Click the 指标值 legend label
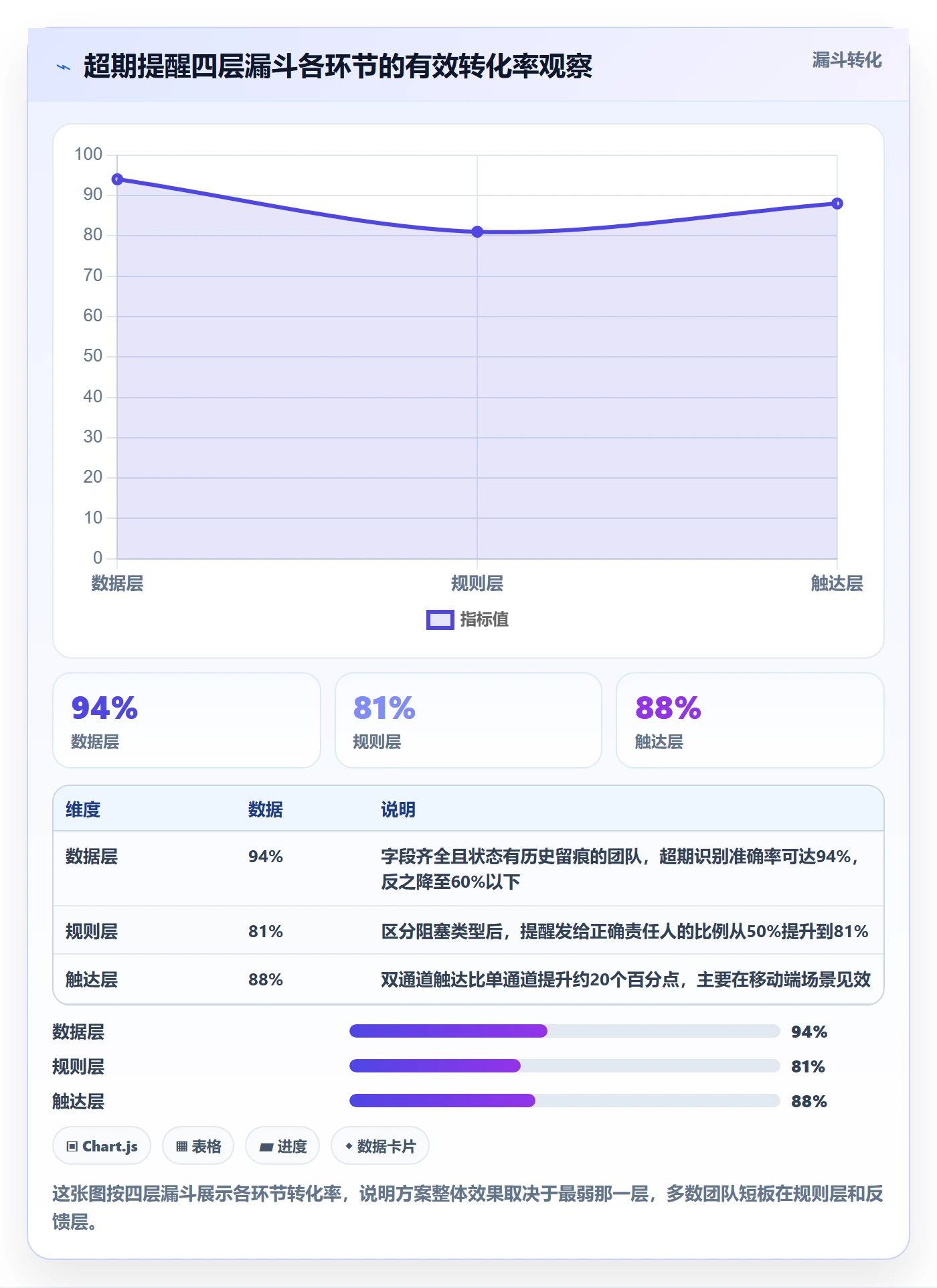 [485, 620]
